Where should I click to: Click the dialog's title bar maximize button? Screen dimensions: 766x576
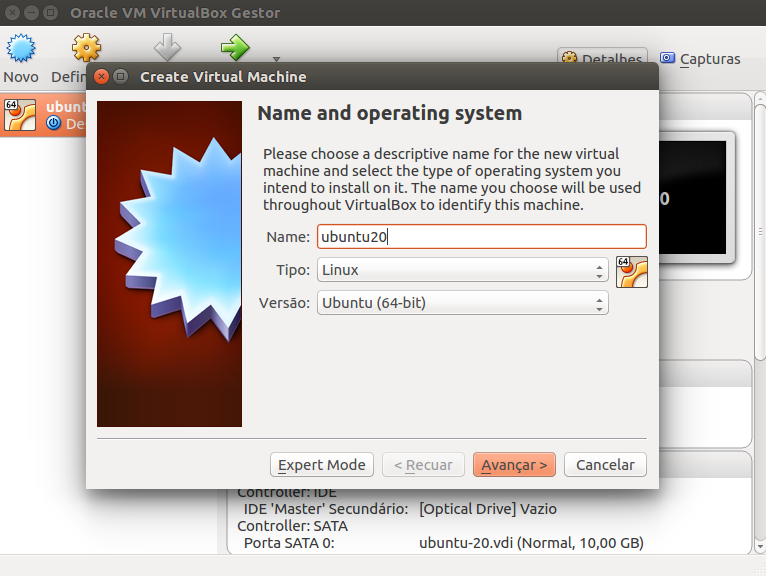click(x=120, y=76)
